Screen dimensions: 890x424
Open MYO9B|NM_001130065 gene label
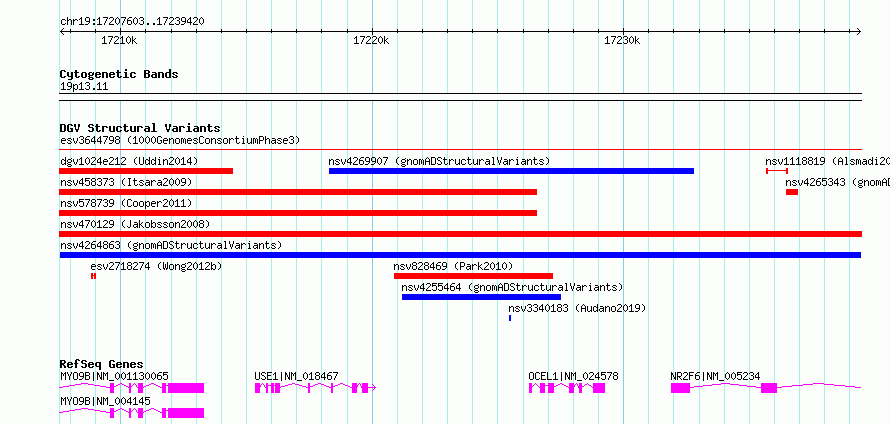[x=114, y=376]
